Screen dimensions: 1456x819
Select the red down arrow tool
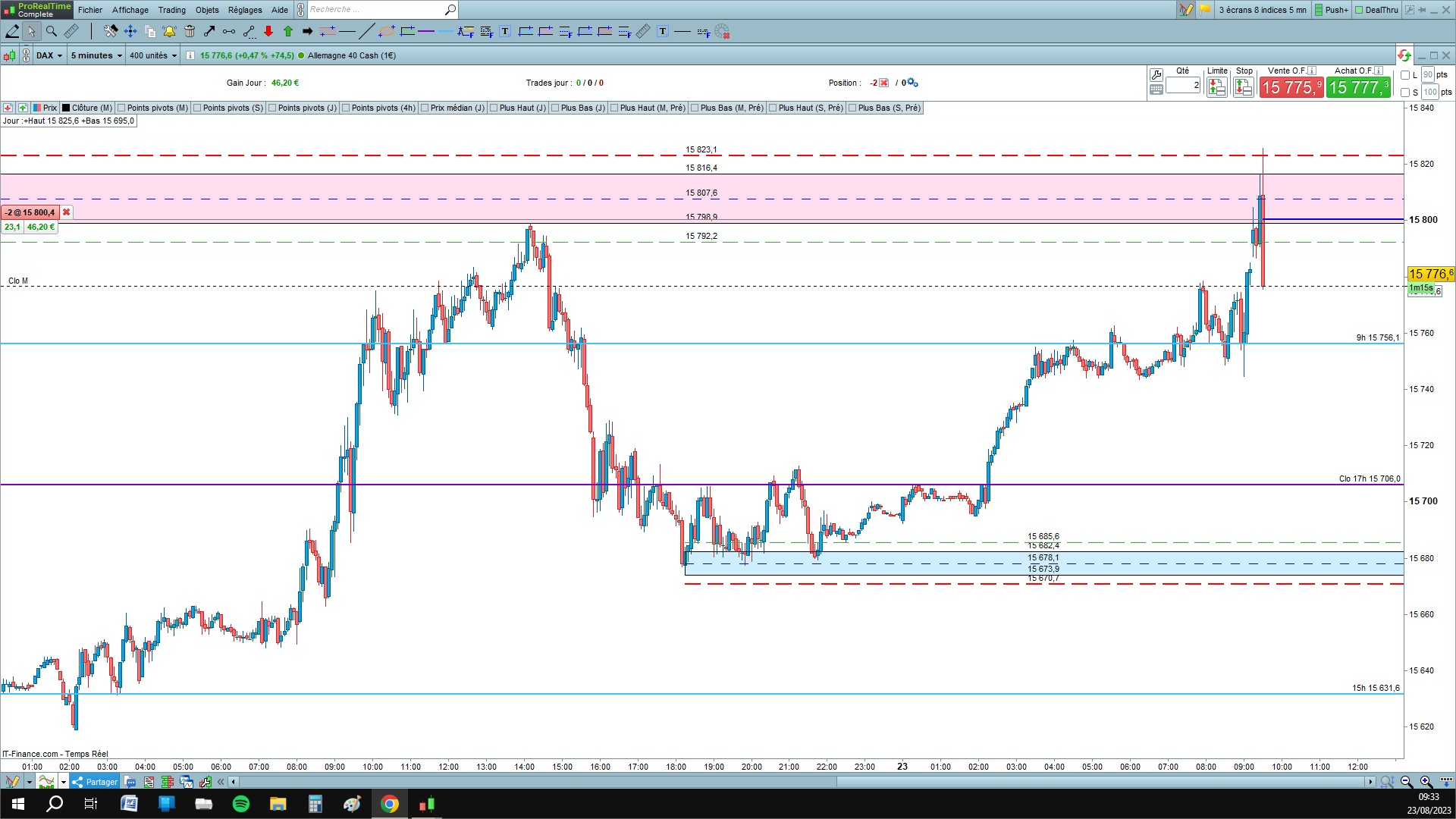pos(268,31)
